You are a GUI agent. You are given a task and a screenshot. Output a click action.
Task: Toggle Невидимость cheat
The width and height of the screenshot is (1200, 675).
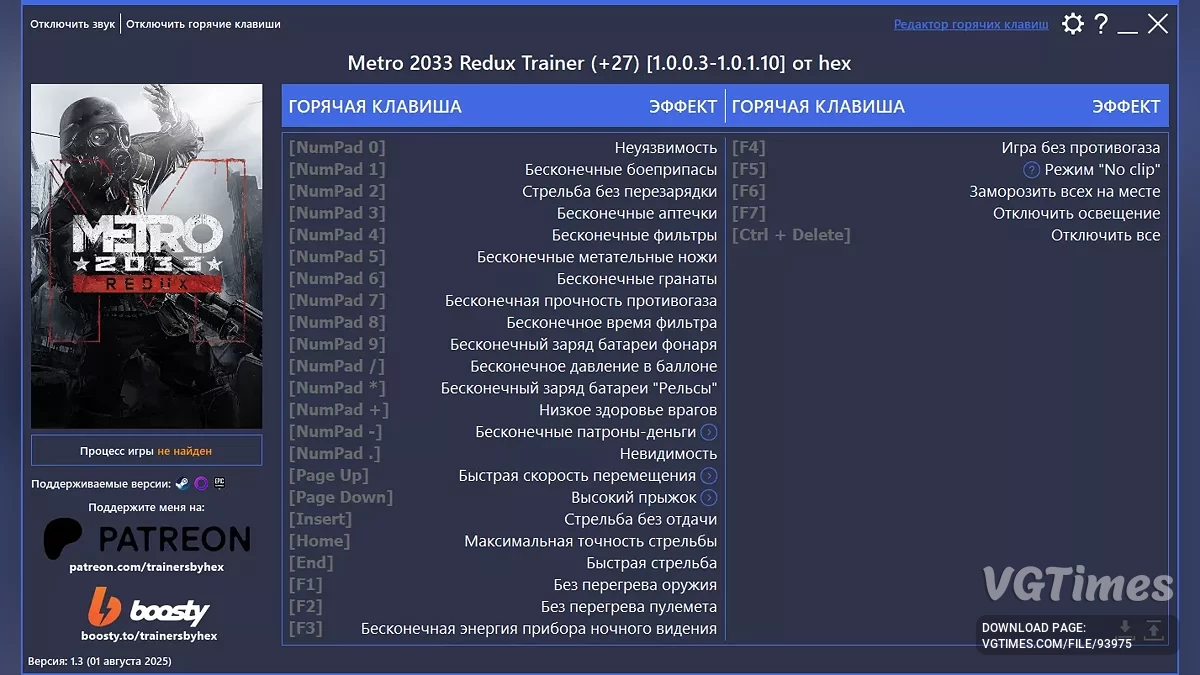(x=668, y=454)
